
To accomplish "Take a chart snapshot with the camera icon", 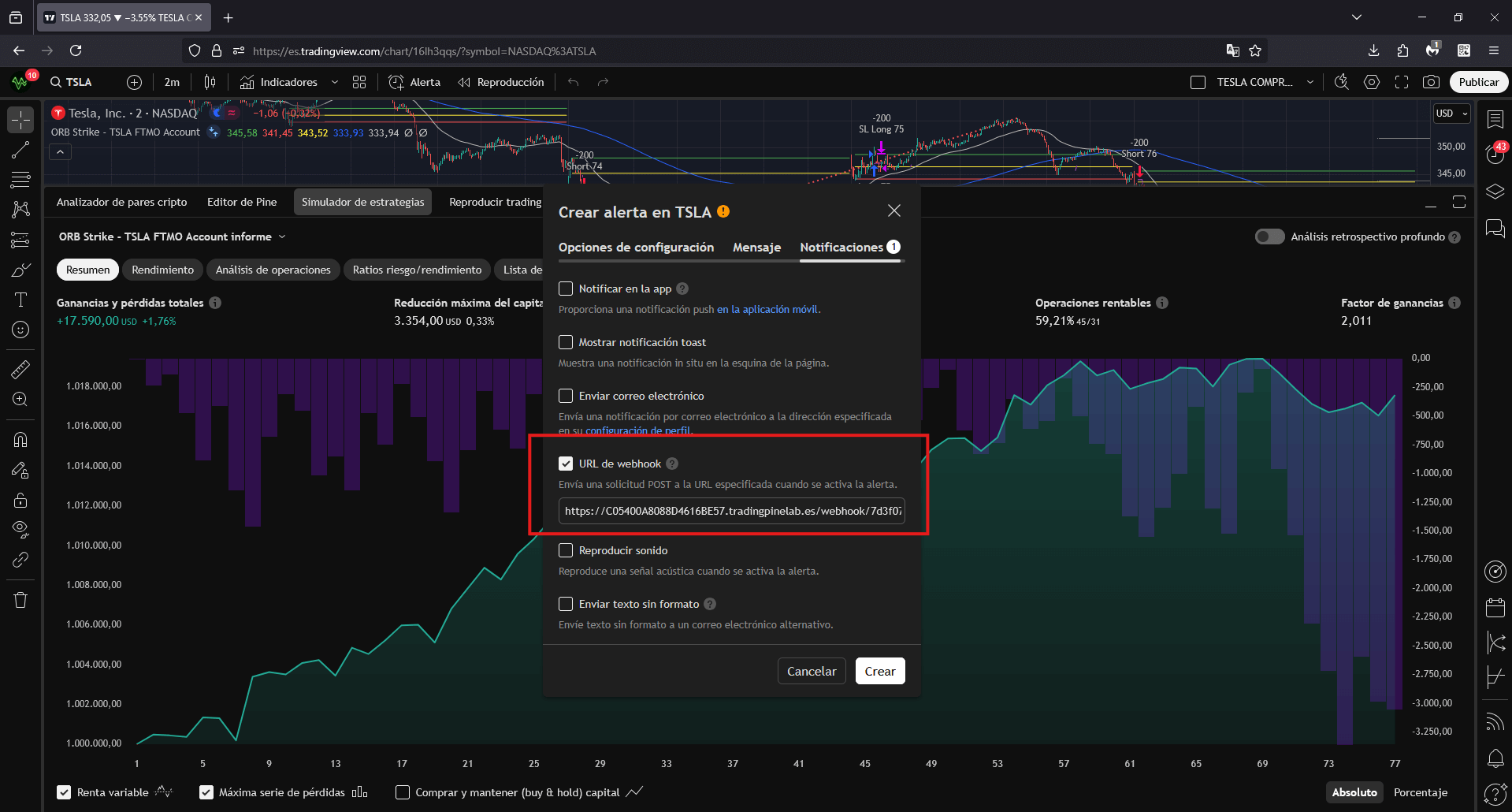I will [x=1432, y=81].
